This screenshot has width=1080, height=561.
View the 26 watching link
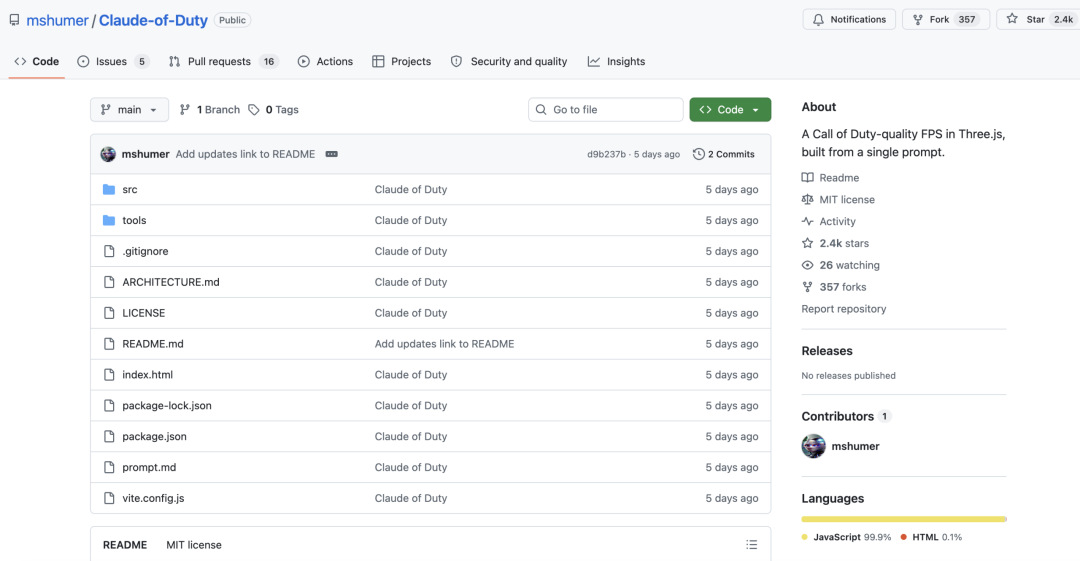coord(849,265)
